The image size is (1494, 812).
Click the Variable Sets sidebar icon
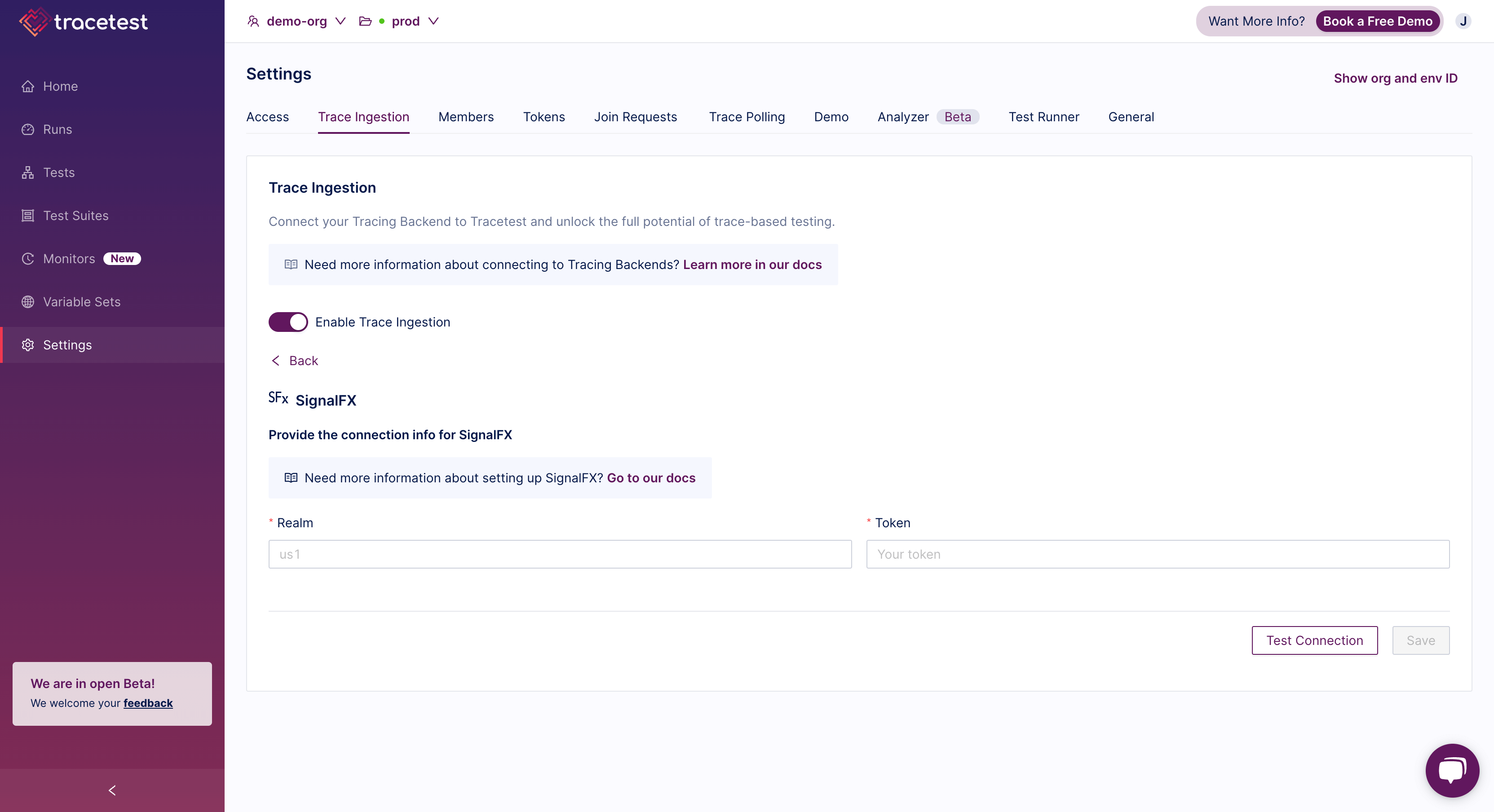point(28,301)
